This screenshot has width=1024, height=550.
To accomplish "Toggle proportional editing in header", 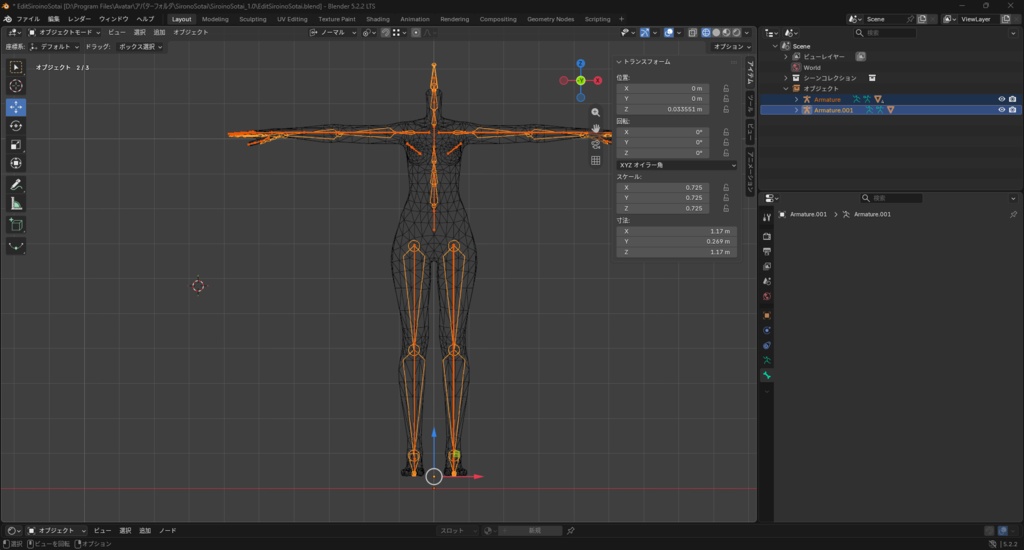I will pyautogui.click(x=415, y=32).
